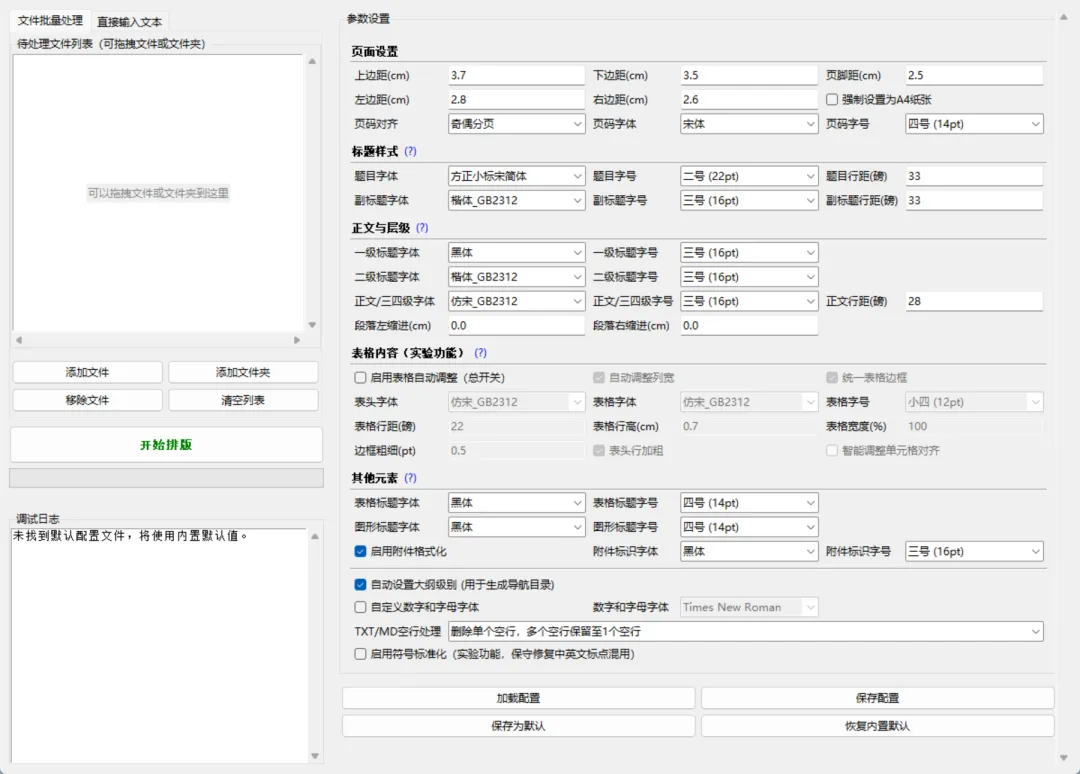Open 图形标题字体 dropdown
The height and width of the screenshot is (774, 1080).
click(517, 527)
